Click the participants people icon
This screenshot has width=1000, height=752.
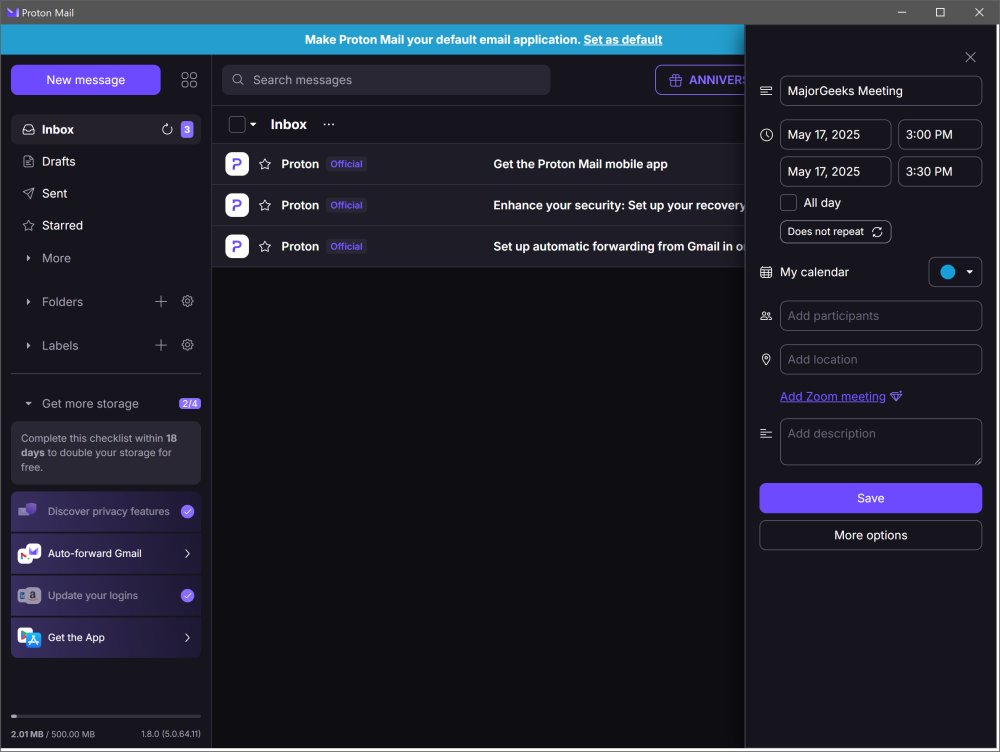tap(766, 316)
